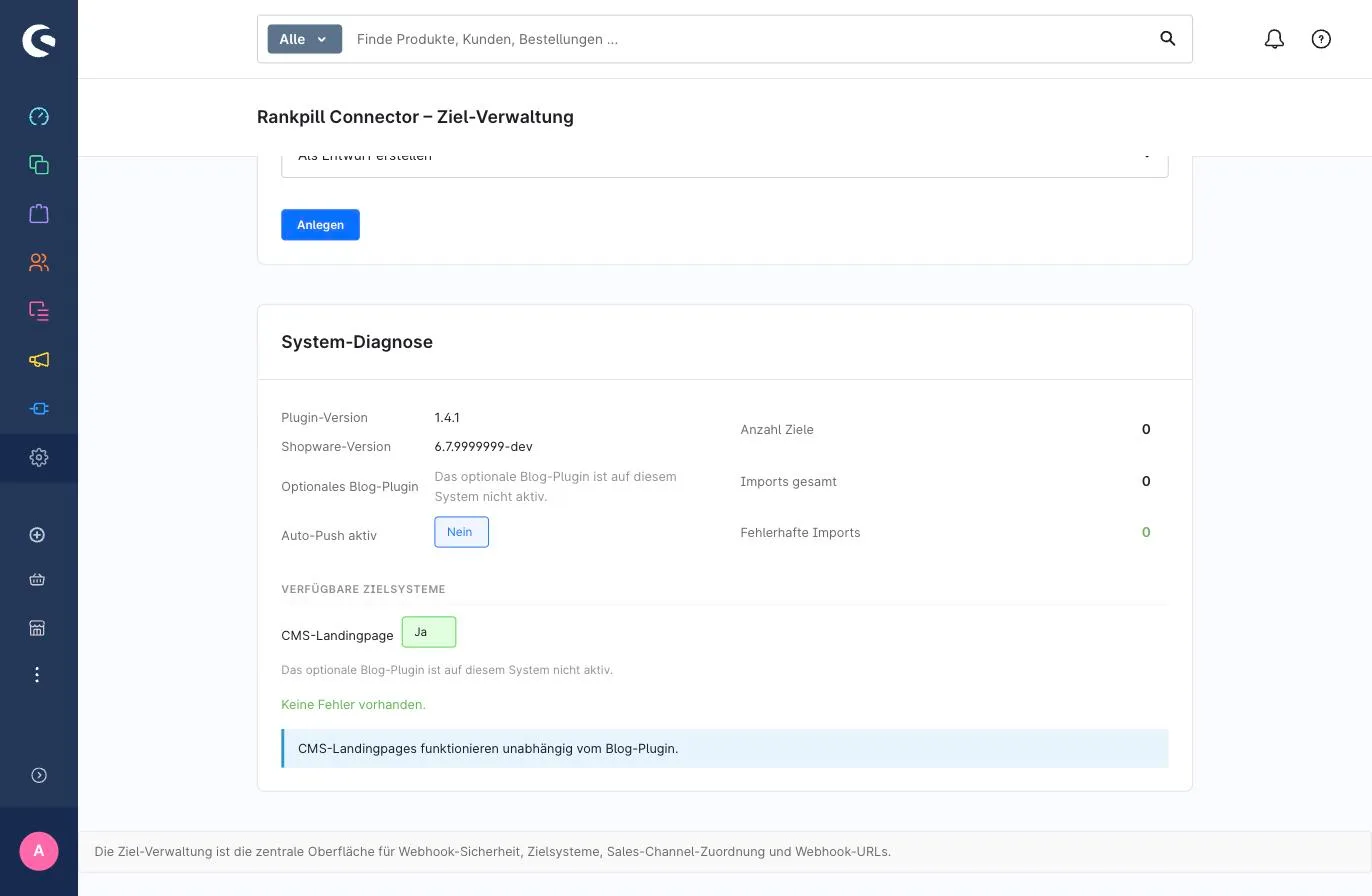Screen dimensions: 1372x896
Task: Open the Orders shopping bag icon
Action: (39, 213)
